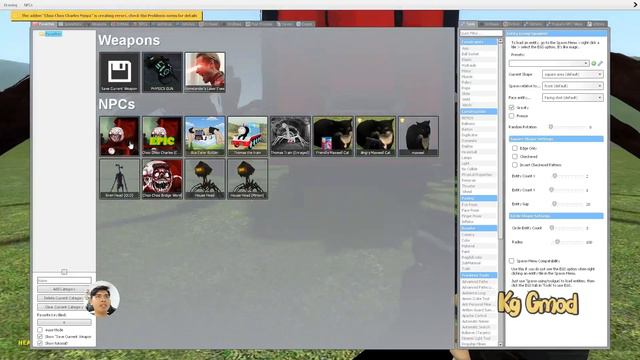Select the Save Current Weapon floppy icon
Image resolution: width=640 pixels, height=360 pixels.
point(119,72)
